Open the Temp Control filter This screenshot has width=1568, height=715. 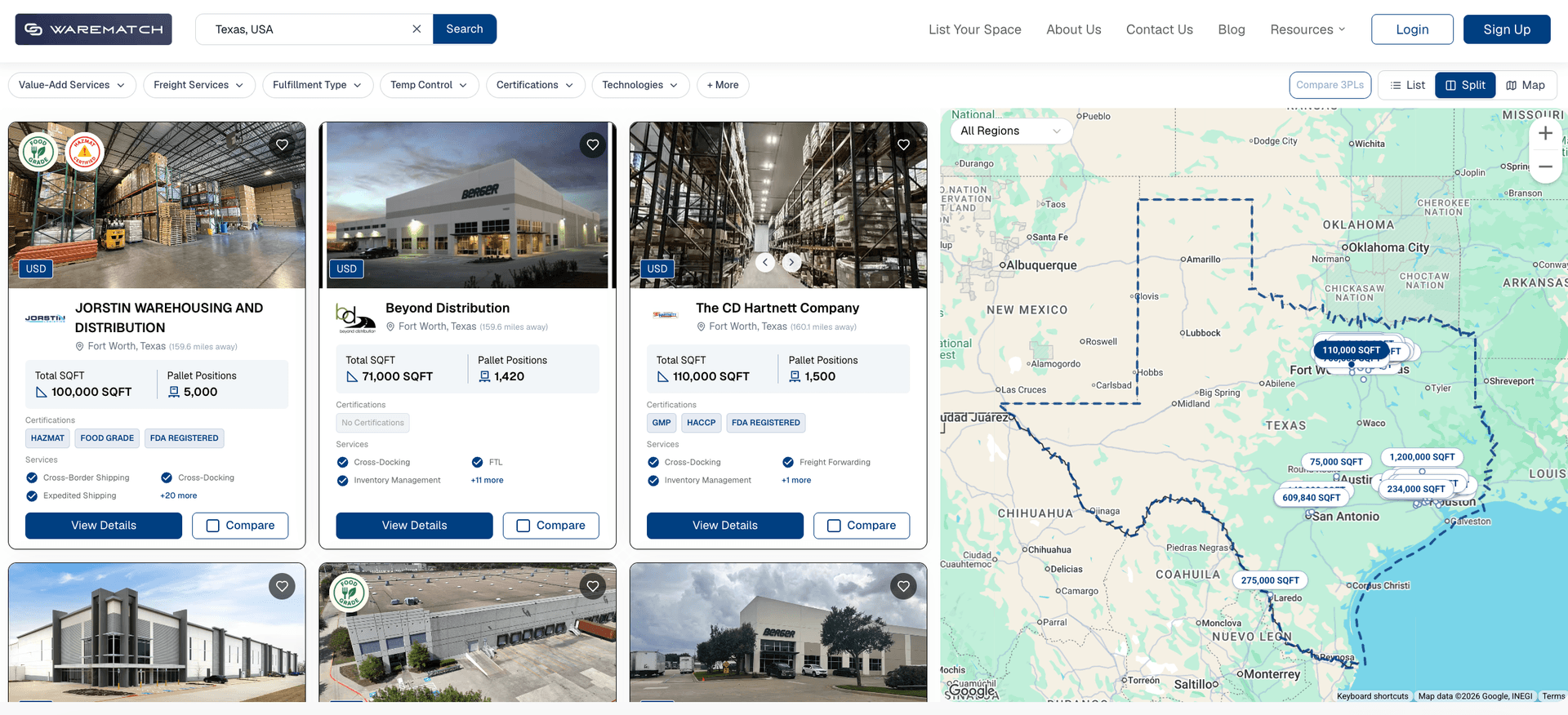pyautogui.click(x=430, y=85)
